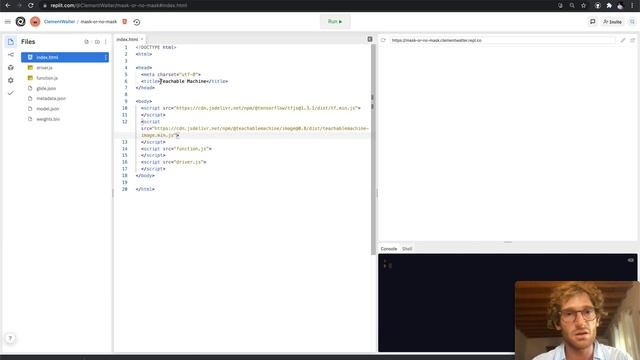Screen dimensions: 640x360
Task: Switch to the Console tab
Action: point(389,249)
